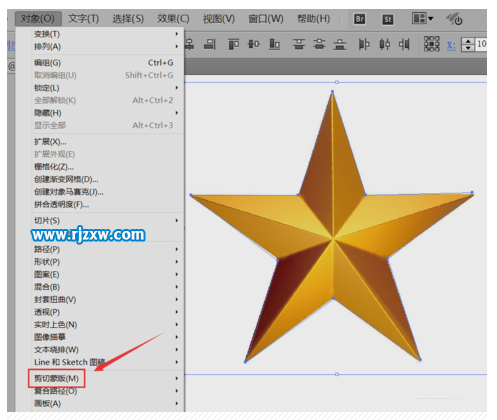Screen dimensions: 497x420
Task: Click horizontal distribute left icon
Action: coord(364,44)
